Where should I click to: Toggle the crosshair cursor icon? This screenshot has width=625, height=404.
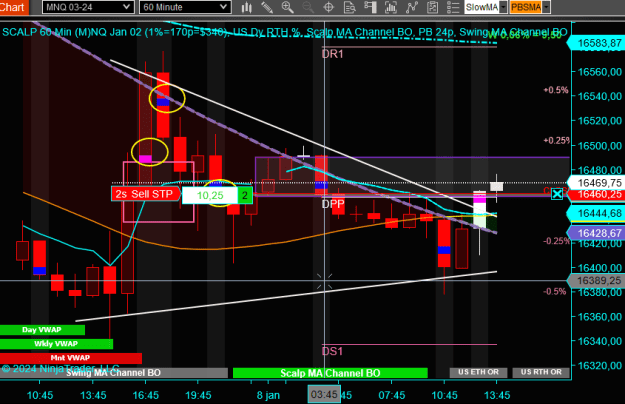click(x=328, y=7)
